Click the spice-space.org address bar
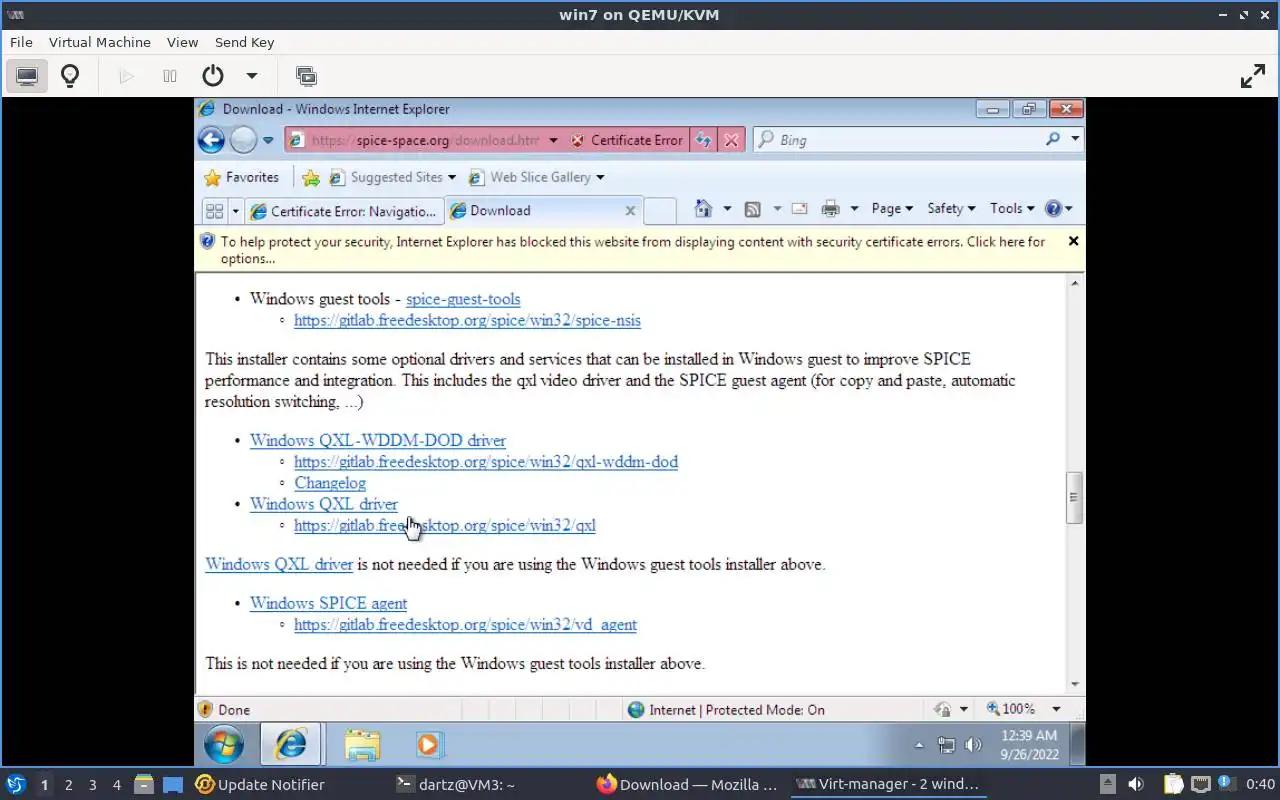1280x800 pixels. point(425,140)
